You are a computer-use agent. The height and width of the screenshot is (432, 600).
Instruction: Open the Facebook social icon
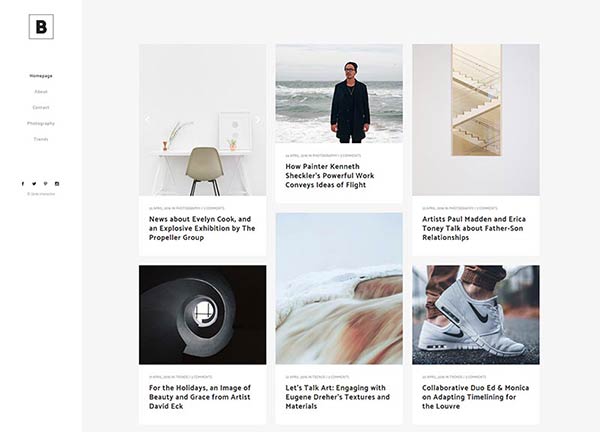click(23, 184)
